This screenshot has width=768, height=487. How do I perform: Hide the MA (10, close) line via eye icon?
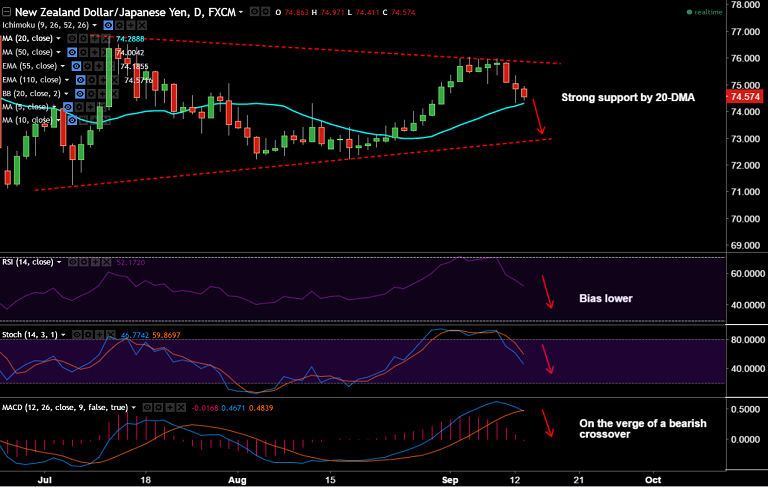pos(72,120)
